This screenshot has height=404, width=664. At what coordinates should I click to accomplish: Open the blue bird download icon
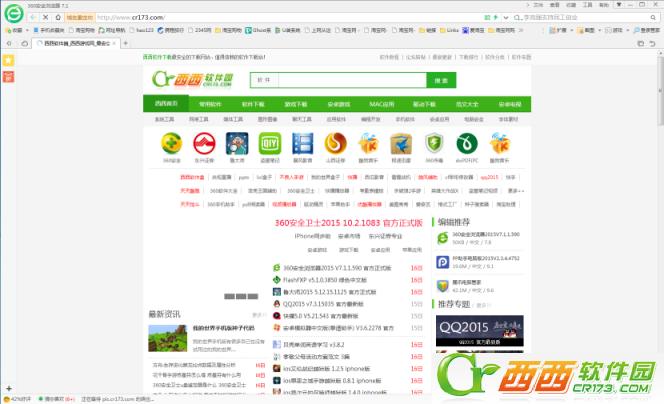(401, 143)
